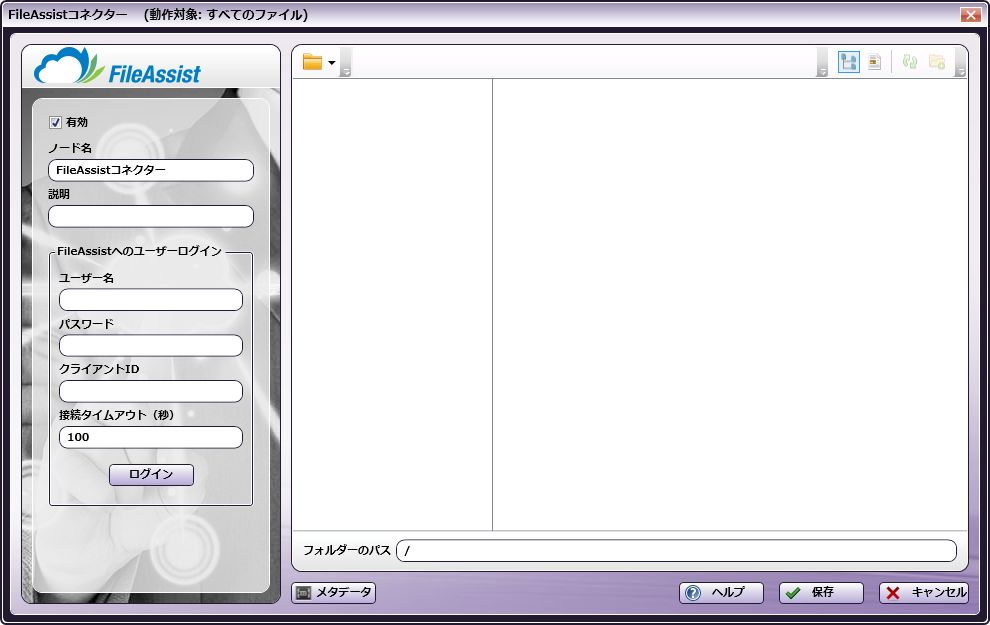The height and width of the screenshot is (625, 990).
Task: Click the FileAssist cloud logo
Action: 117,66
